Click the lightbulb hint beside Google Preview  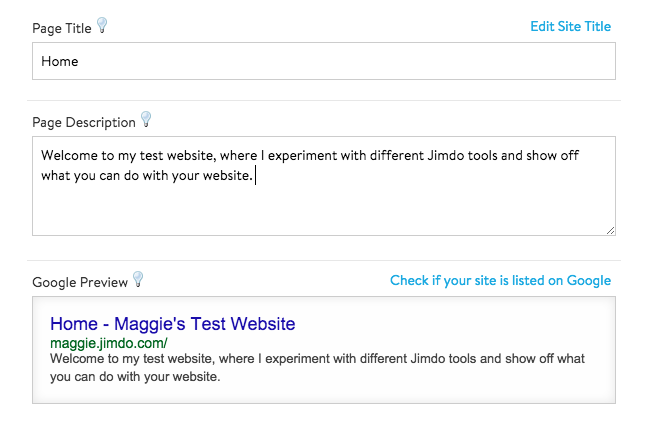[x=138, y=280]
